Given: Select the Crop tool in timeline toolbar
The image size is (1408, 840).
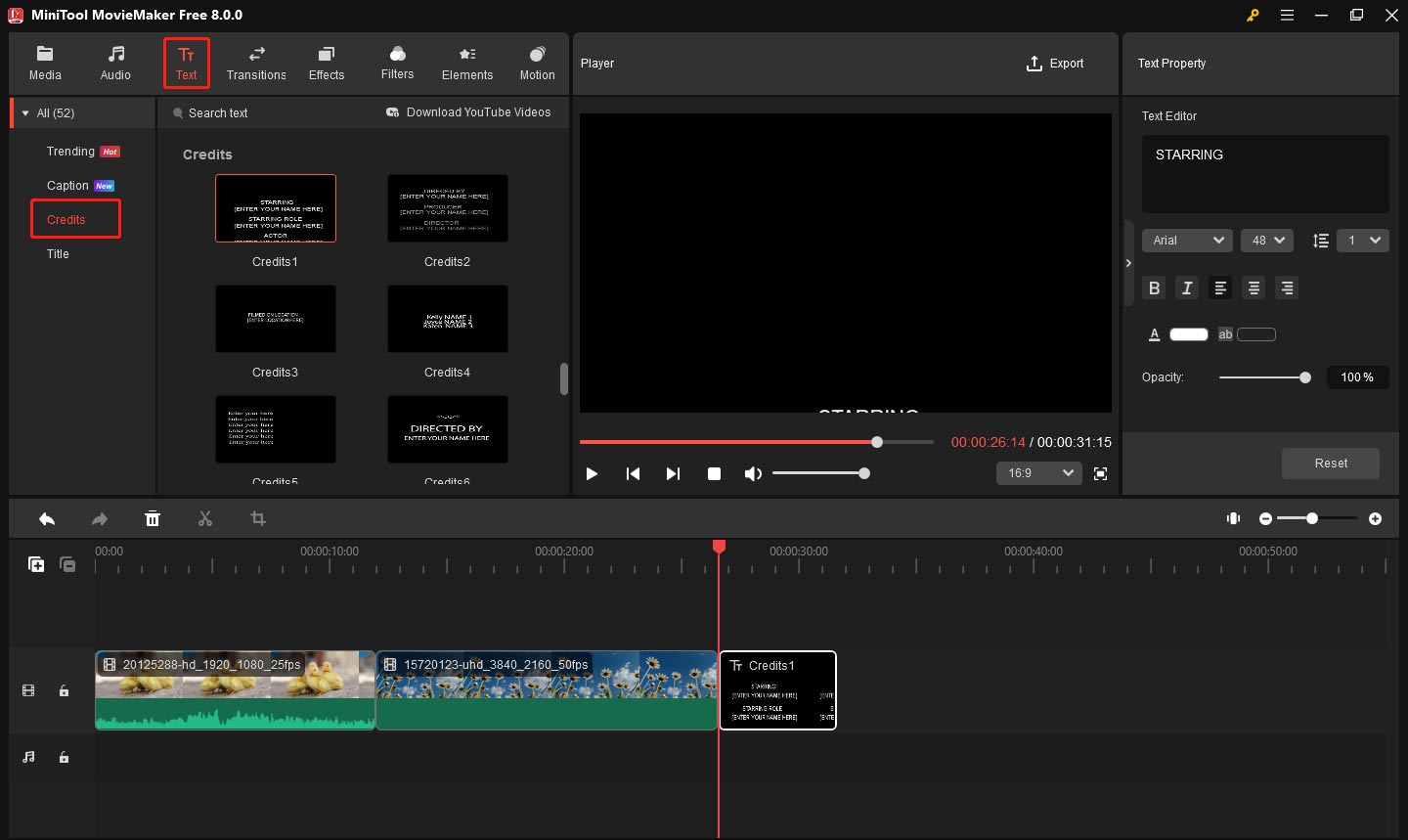Looking at the screenshot, I should [x=258, y=519].
